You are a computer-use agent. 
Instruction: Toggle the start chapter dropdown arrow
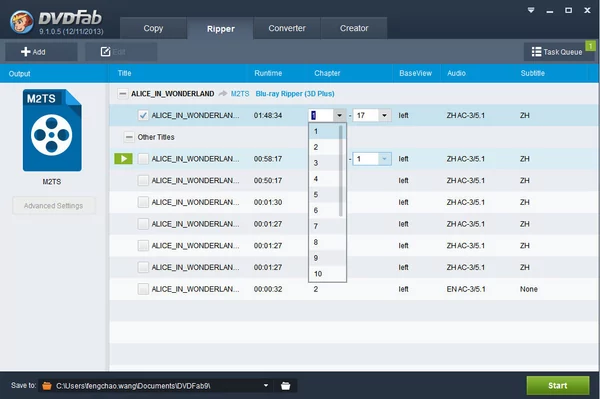339,115
